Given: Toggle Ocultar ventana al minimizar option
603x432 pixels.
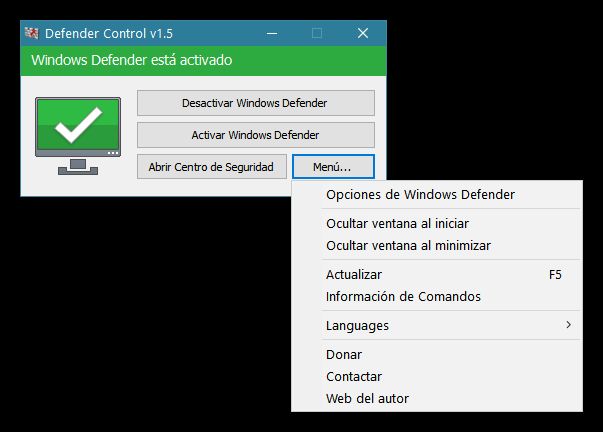Looking at the screenshot, I should pos(437,245).
